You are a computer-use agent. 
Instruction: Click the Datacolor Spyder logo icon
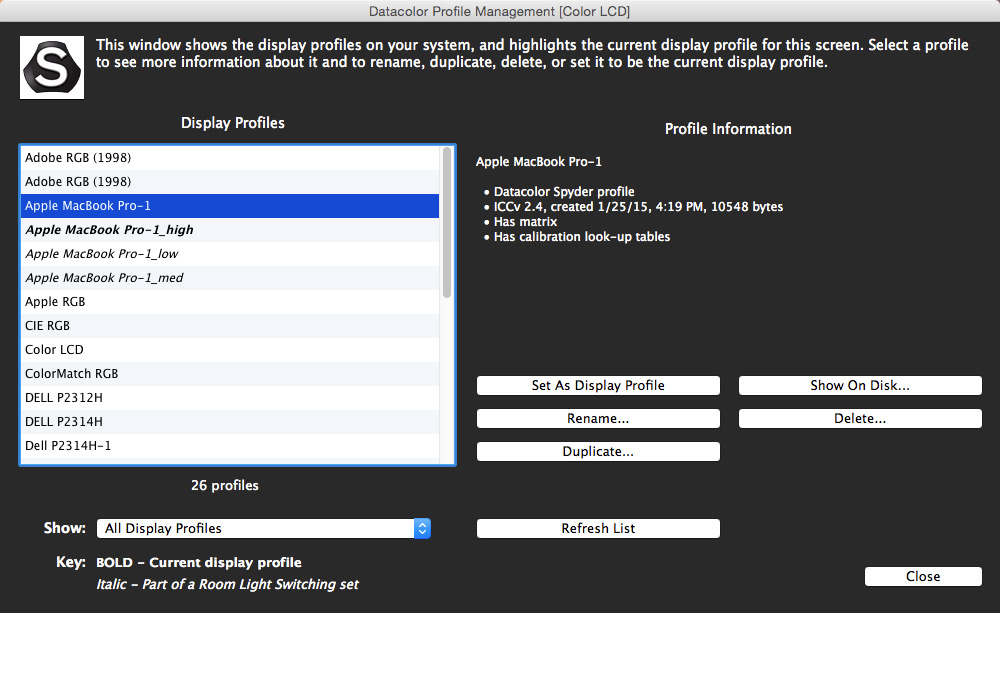[52, 68]
